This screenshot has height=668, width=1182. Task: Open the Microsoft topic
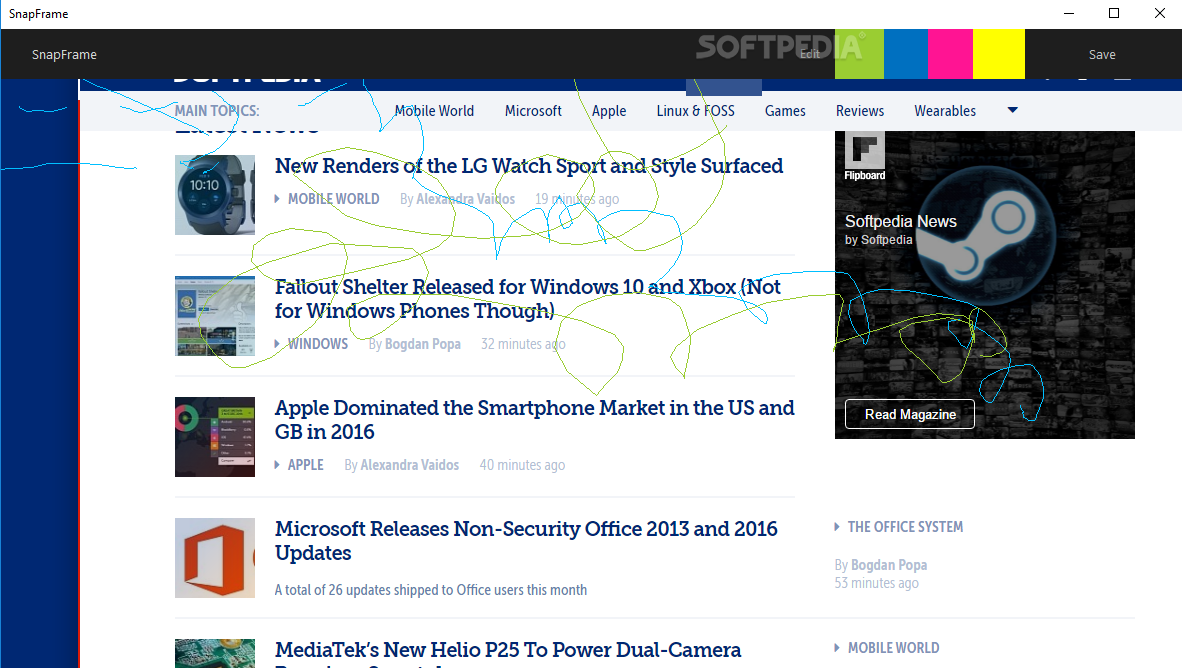tap(533, 111)
